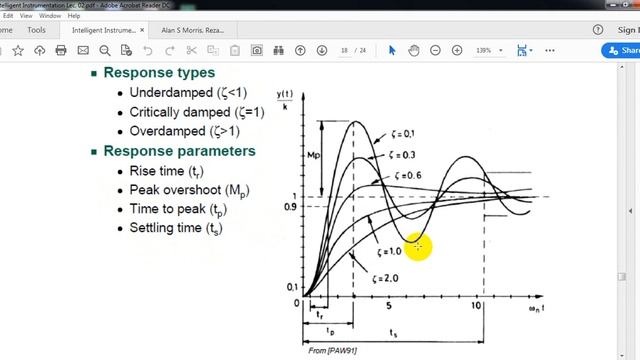Choose the selection arrow tool
This screenshot has height=360, width=640.
tap(392, 51)
